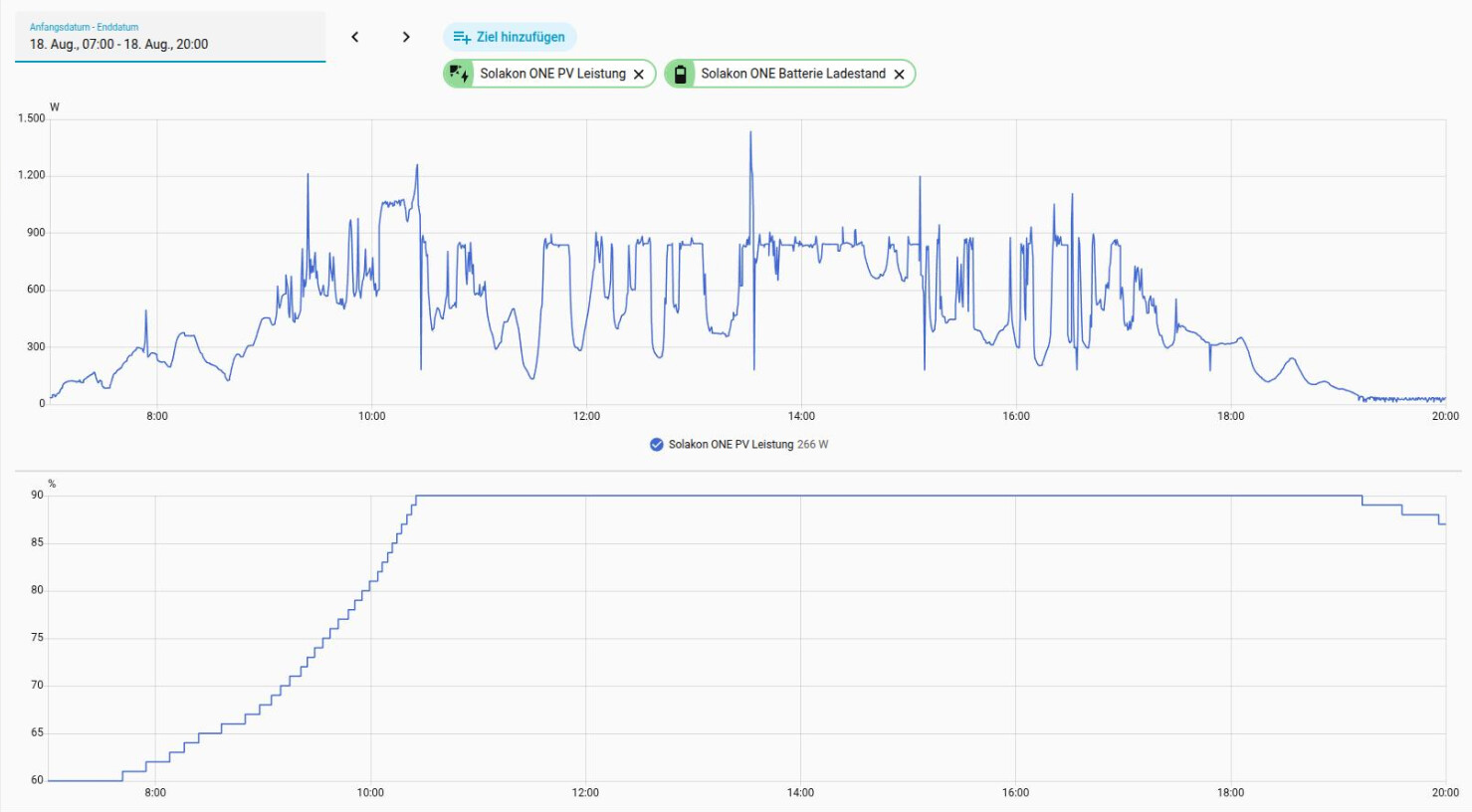This screenshot has height=812, width=1472.
Task: Click the 60 % axis label of battery chart
Action: [38, 780]
